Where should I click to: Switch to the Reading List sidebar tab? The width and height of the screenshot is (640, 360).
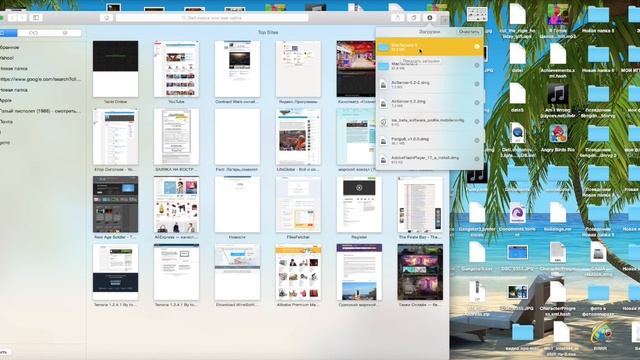(x=33, y=33)
